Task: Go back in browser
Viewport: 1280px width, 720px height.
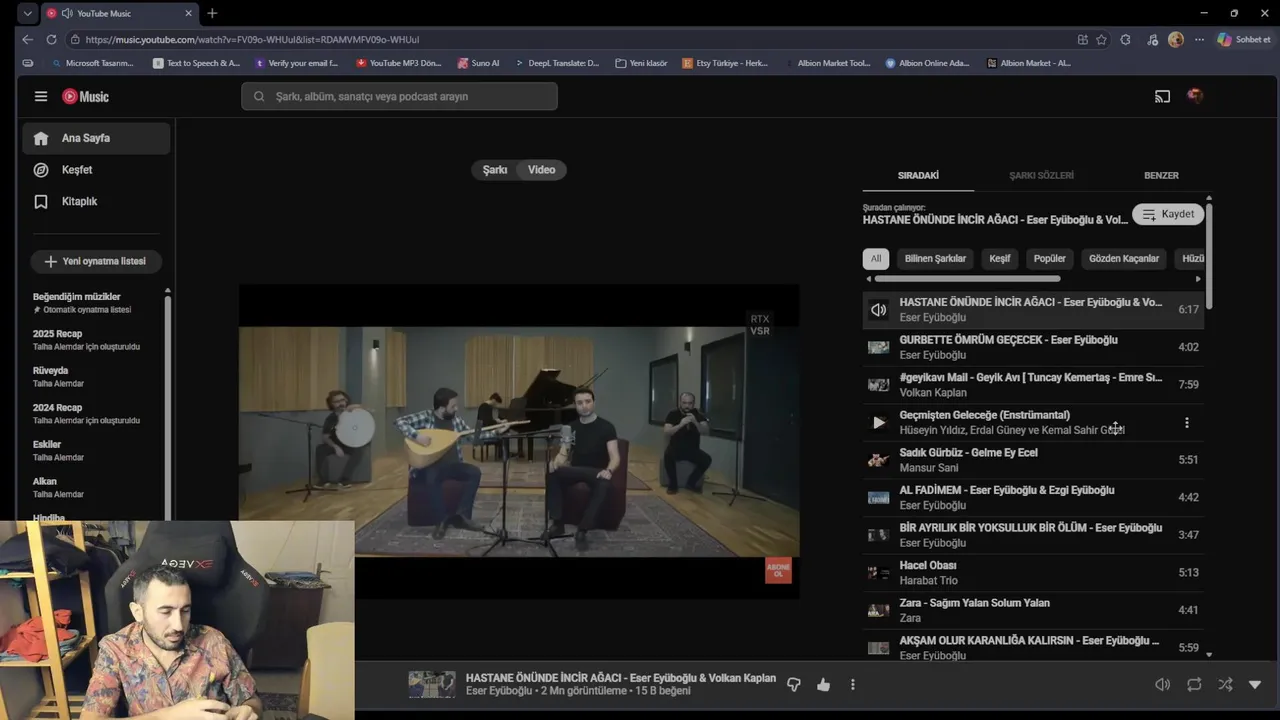Action: point(27,40)
